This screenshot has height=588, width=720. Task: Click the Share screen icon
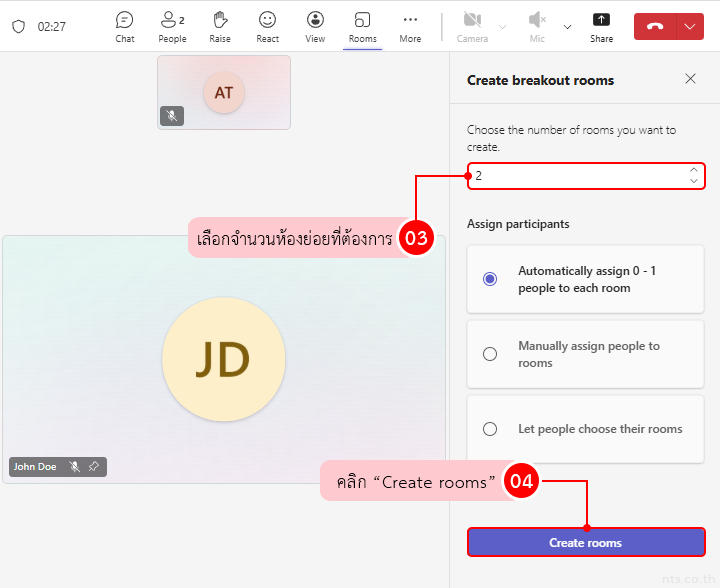(x=601, y=26)
